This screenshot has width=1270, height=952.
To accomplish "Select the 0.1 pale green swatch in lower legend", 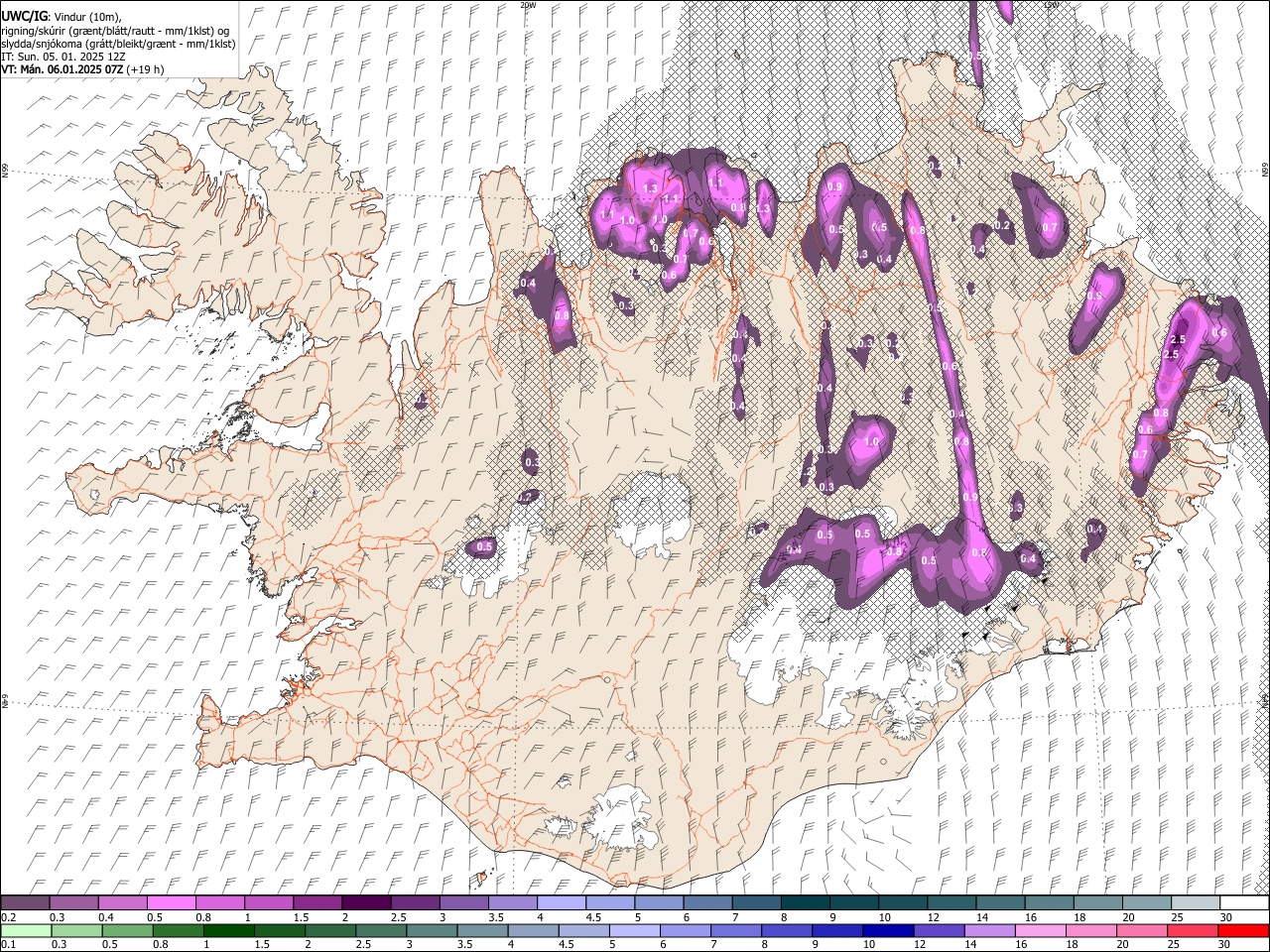I will click(x=26, y=931).
